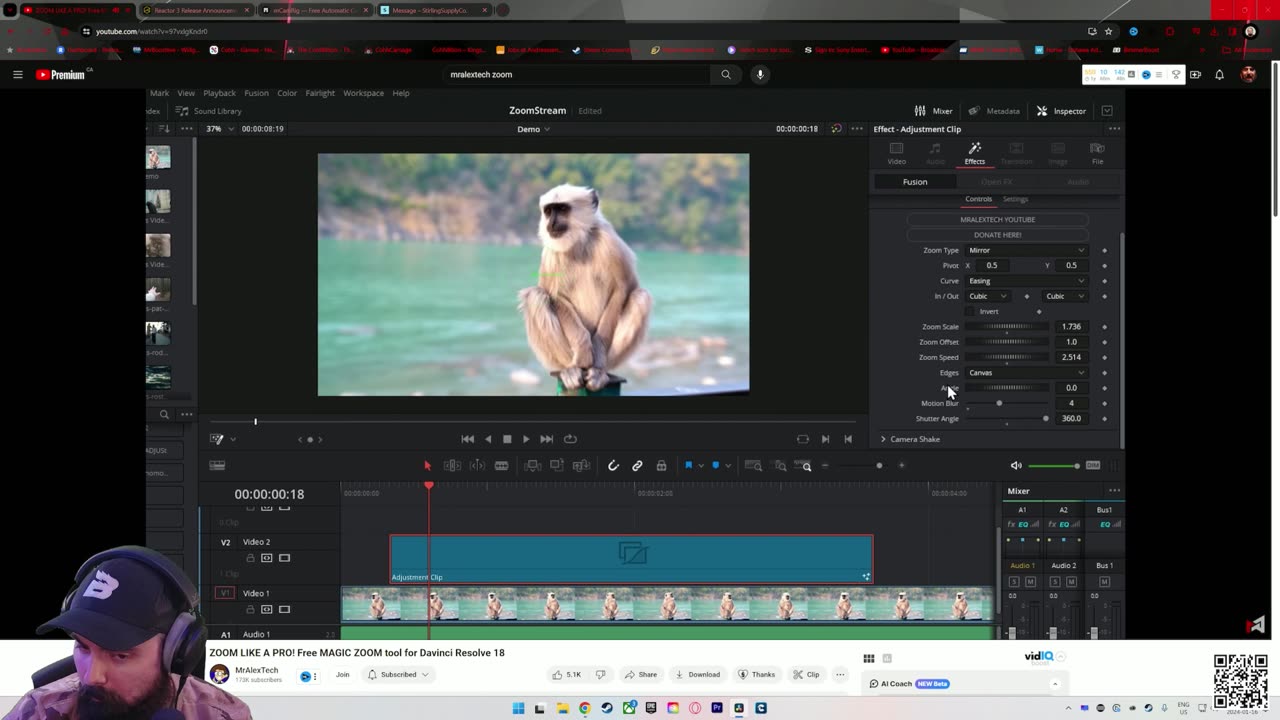The width and height of the screenshot is (1280, 720).
Task: Open the YouTube notifications bell
Action: [x=1219, y=74]
